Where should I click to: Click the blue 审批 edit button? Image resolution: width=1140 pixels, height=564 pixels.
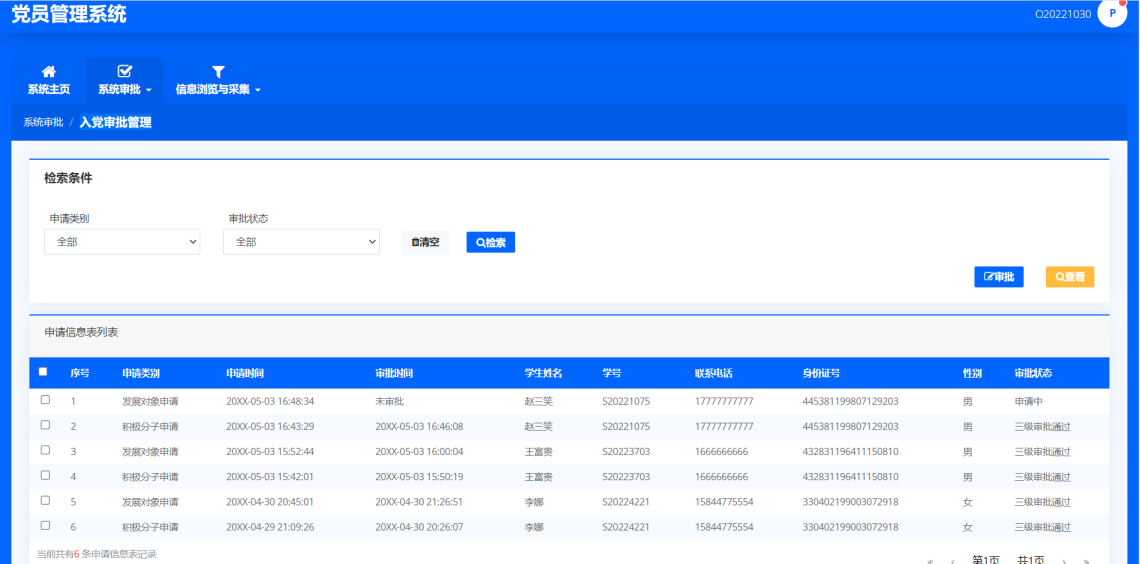998,277
